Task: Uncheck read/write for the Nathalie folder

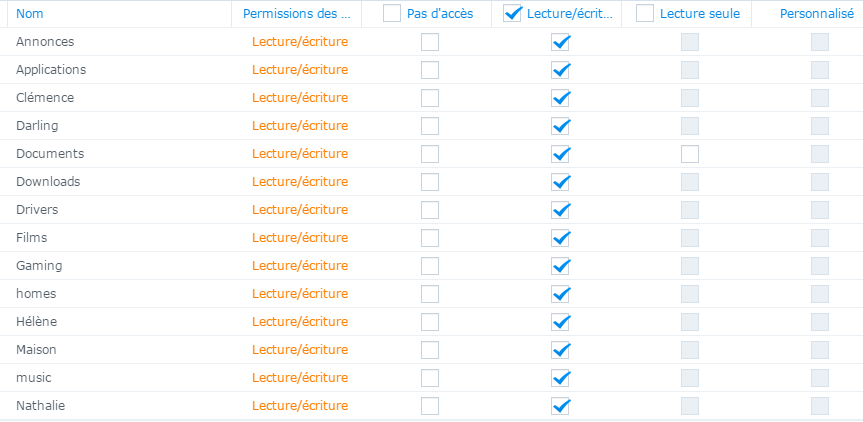Action: pyautogui.click(x=560, y=406)
